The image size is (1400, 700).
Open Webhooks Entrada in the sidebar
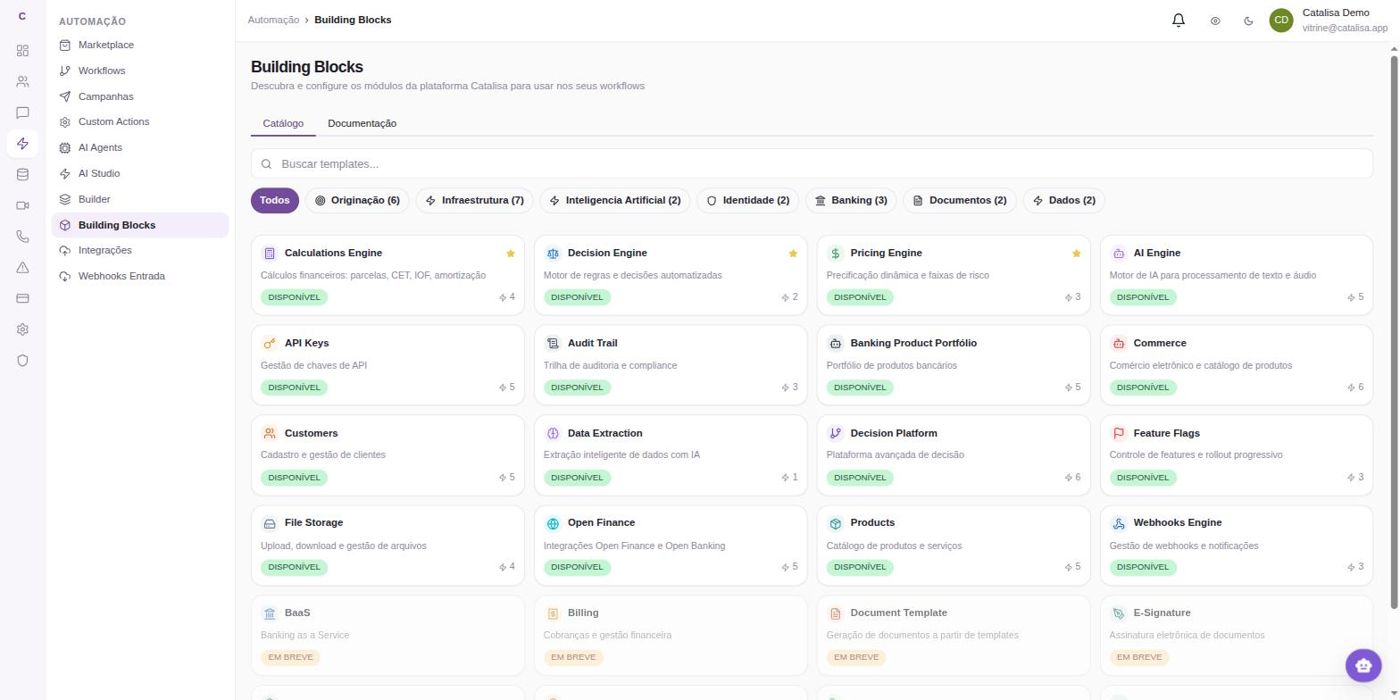click(x=140, y=276)
